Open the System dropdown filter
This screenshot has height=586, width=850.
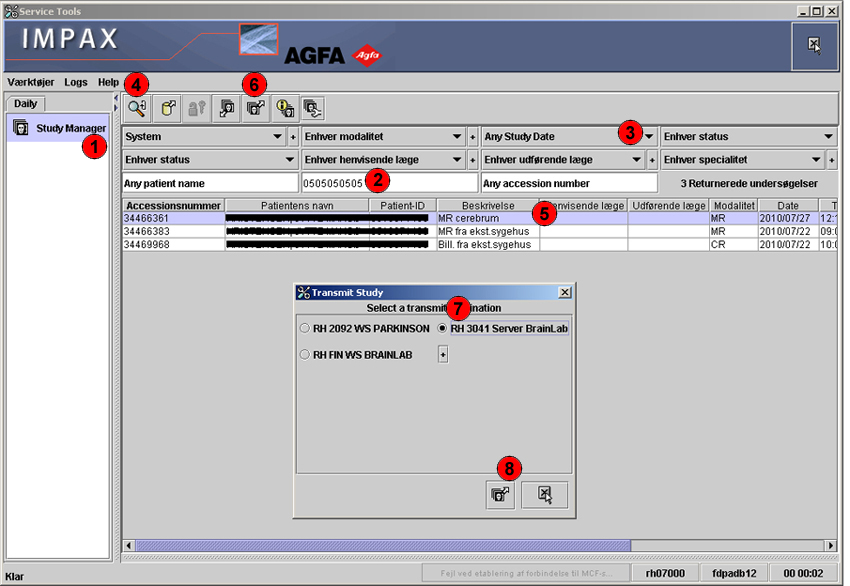point(277,136)
